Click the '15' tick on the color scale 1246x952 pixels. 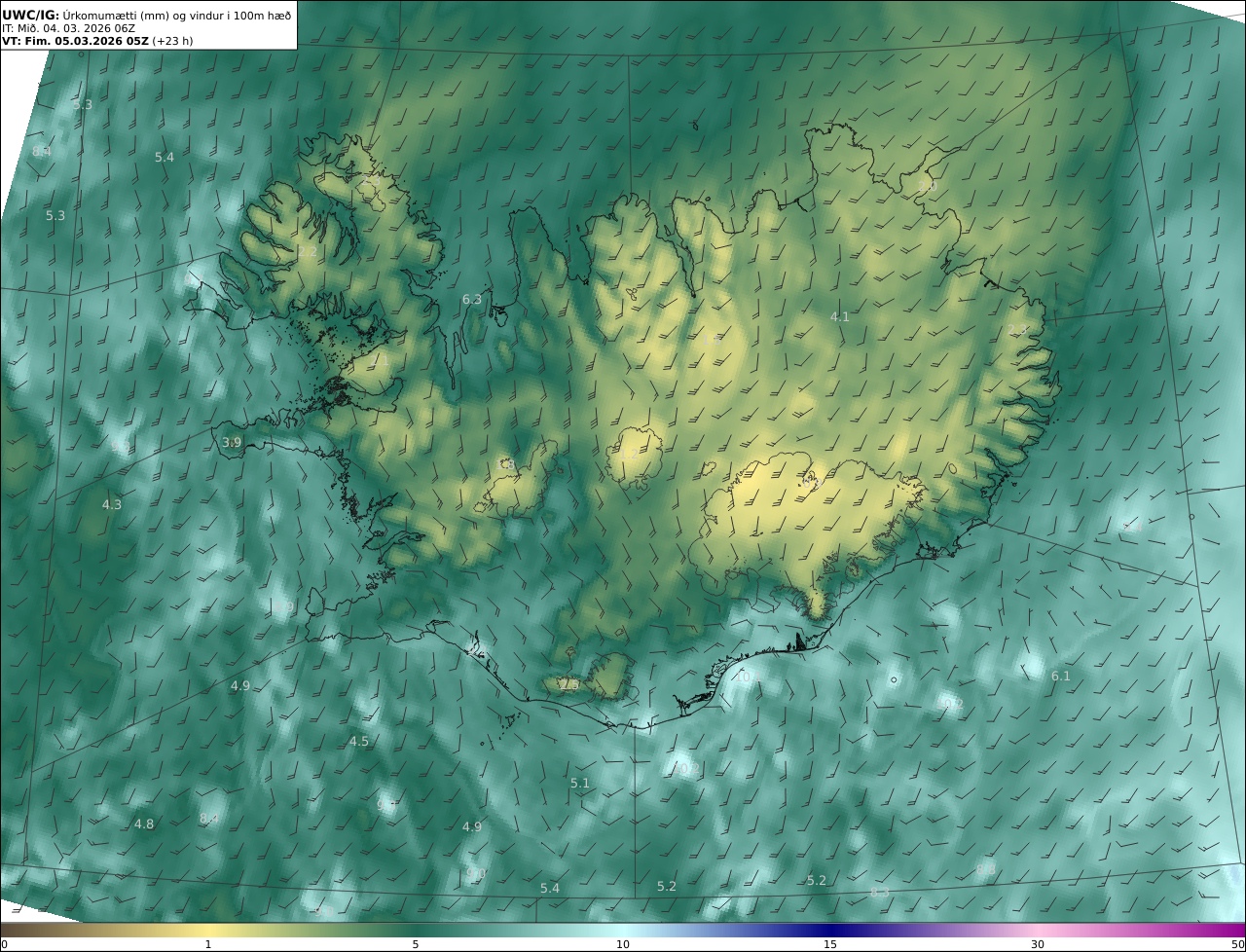830,944
